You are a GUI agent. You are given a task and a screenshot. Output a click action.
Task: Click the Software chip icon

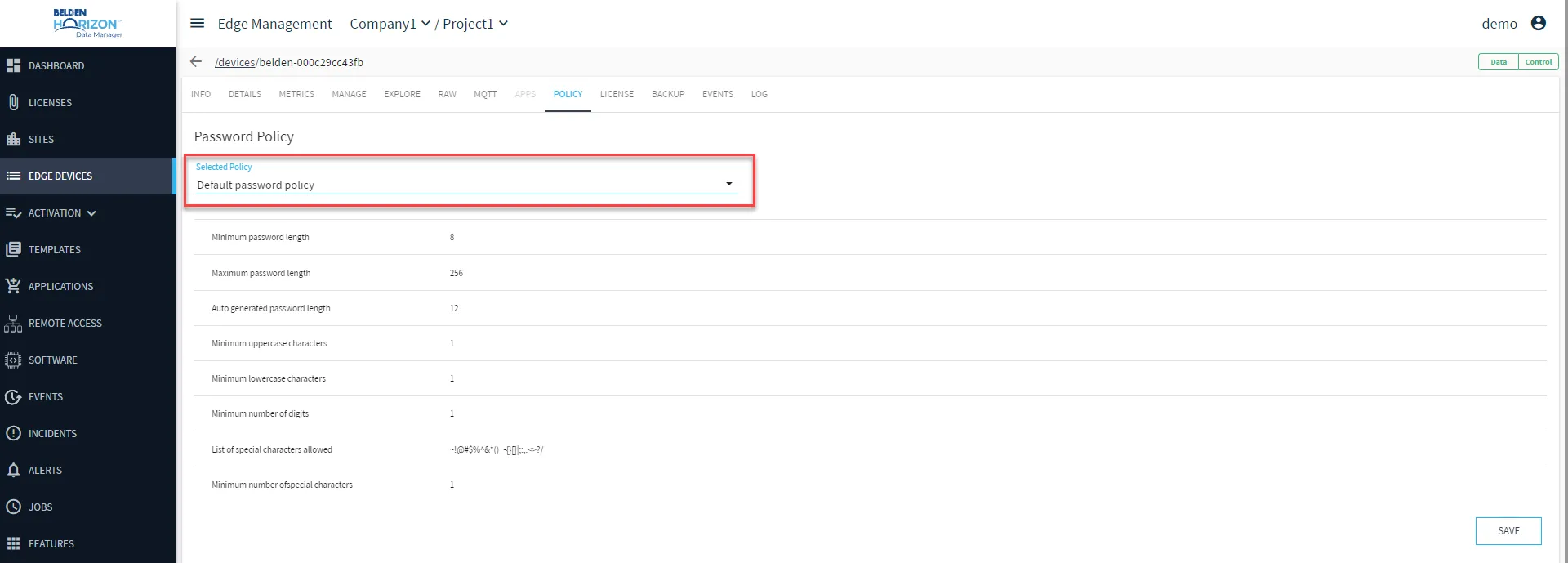pos(13,360)
